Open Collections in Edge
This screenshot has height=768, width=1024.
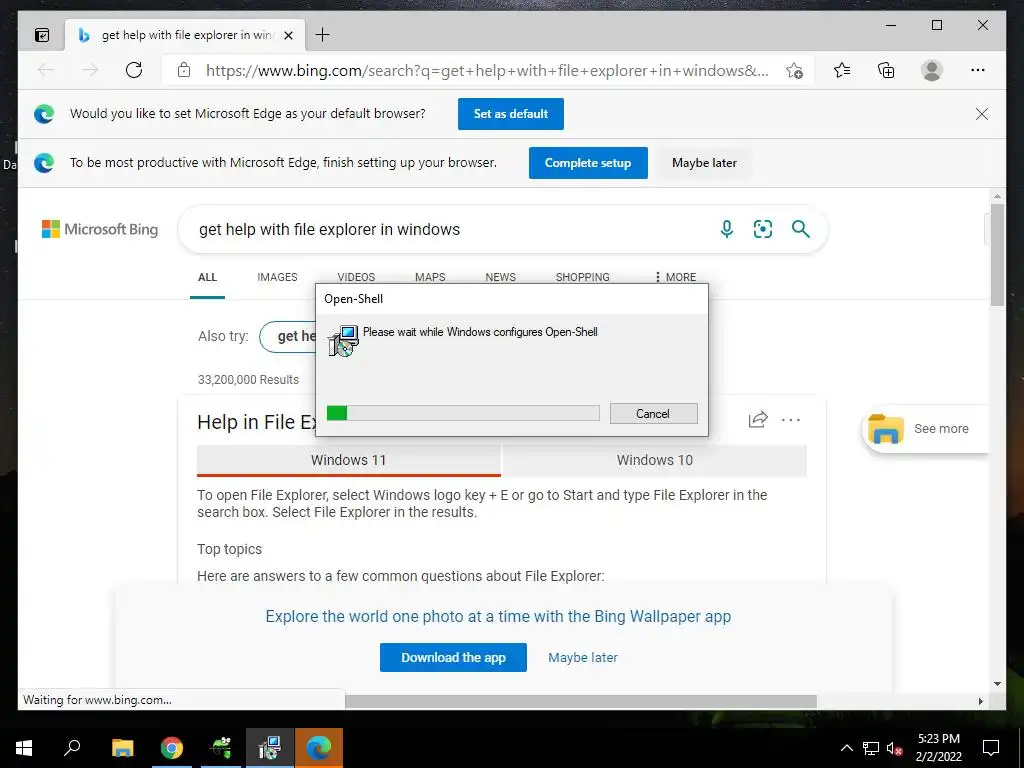886,70
